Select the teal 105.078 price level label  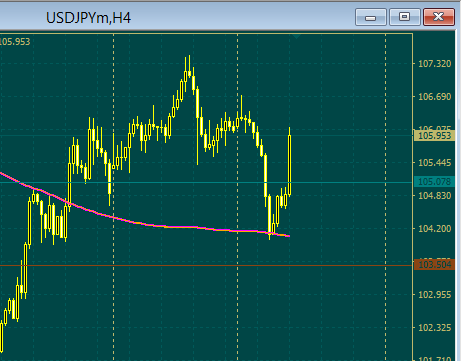[x=434, y=182]
